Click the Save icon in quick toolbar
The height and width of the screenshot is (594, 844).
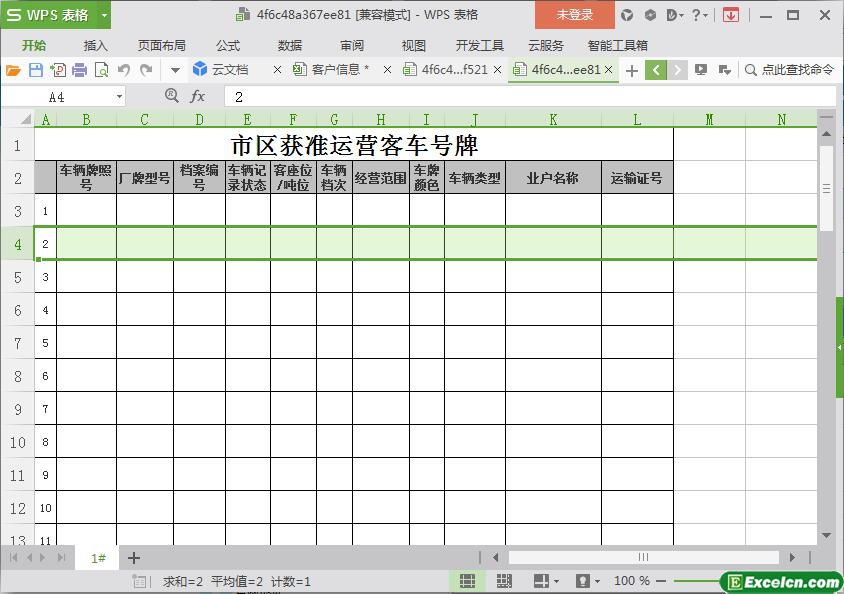tap(36, 70)
